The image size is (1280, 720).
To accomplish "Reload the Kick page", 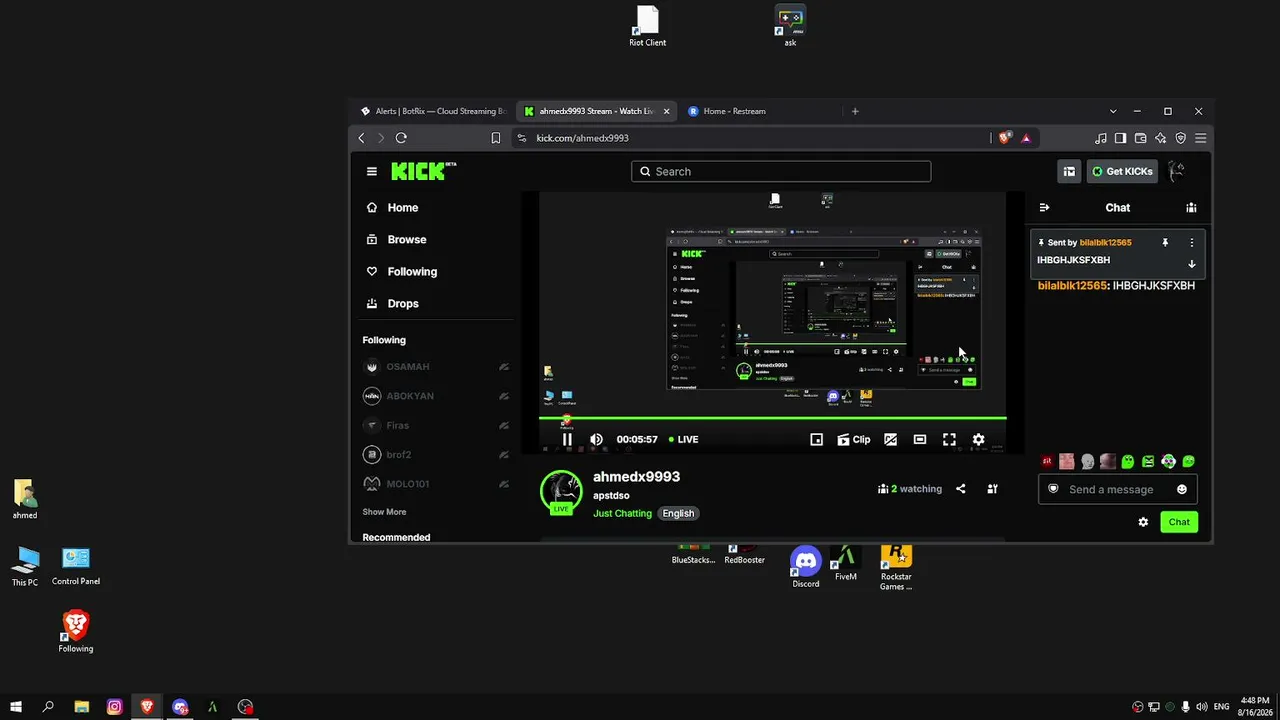I will tap(401, 138).
